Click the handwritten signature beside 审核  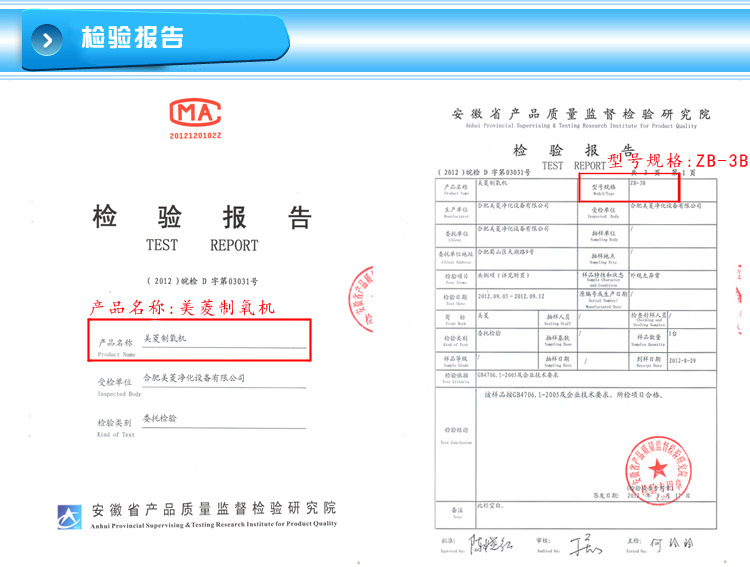(x=585, y=545)
